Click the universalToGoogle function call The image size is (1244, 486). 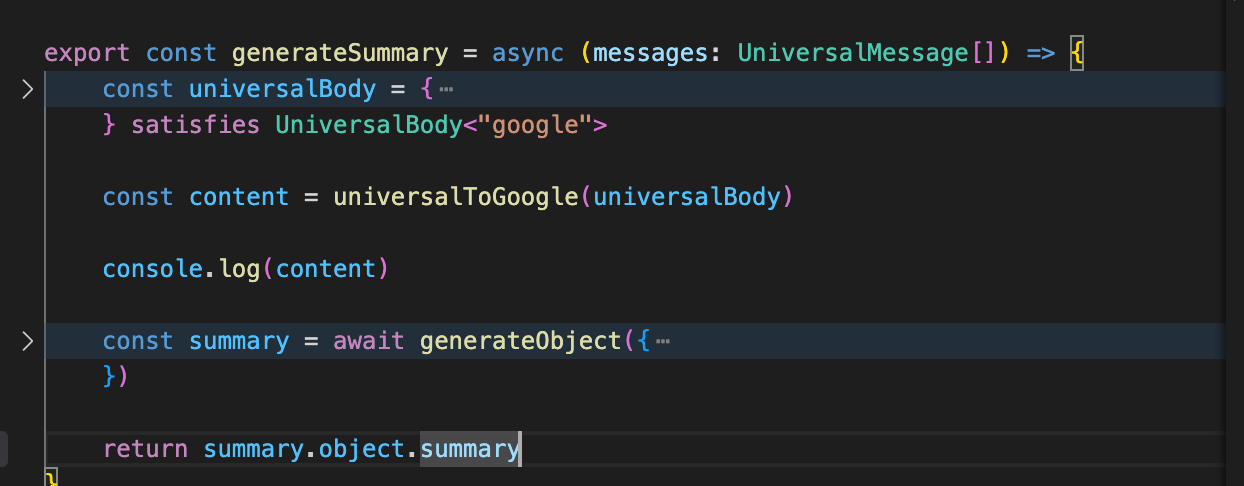pyautogui.click(x=455, y=197)
